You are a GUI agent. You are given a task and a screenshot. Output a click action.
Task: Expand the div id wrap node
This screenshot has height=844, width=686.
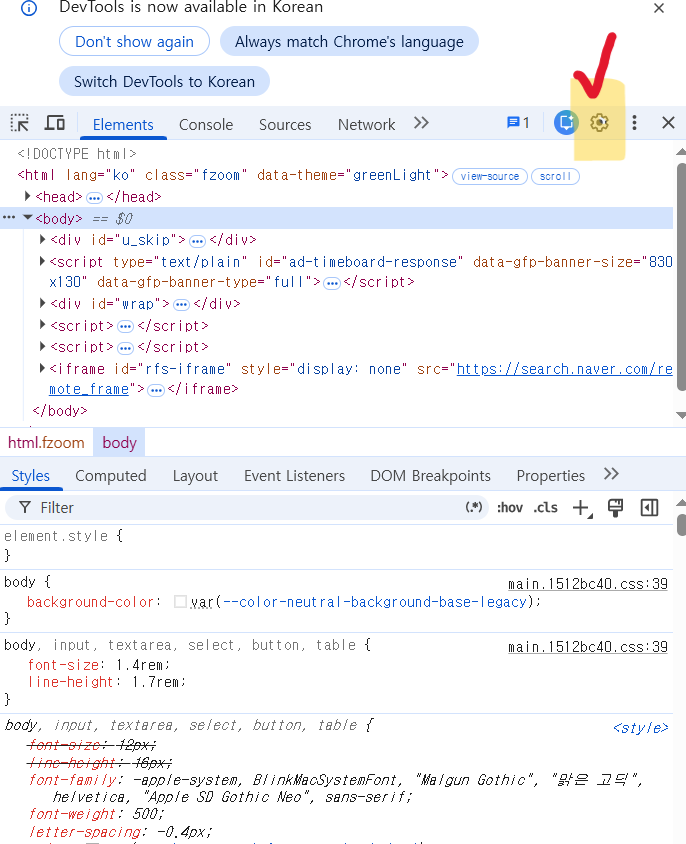43,304
